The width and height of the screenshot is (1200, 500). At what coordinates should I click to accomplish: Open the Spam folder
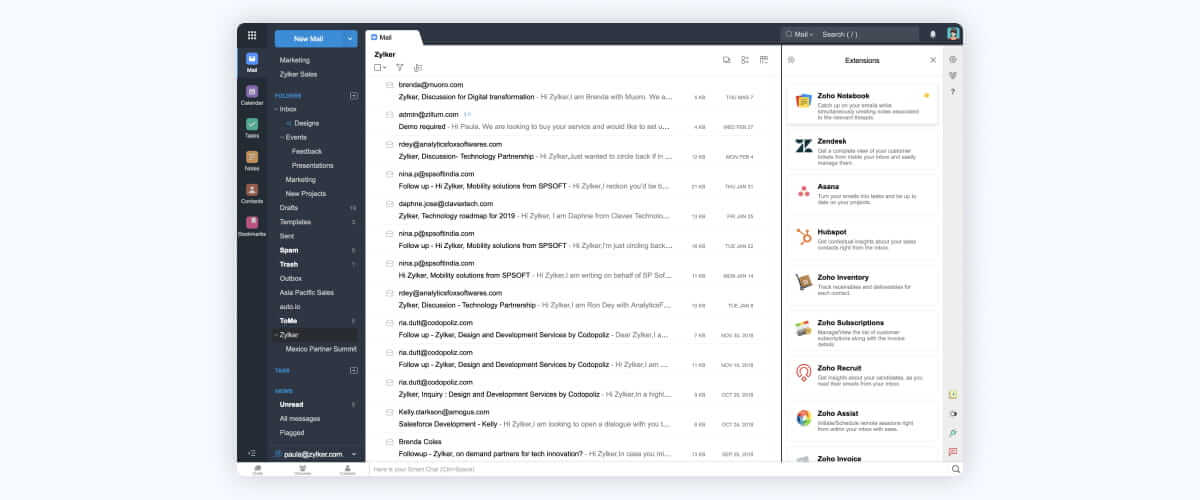coord(289,250)
